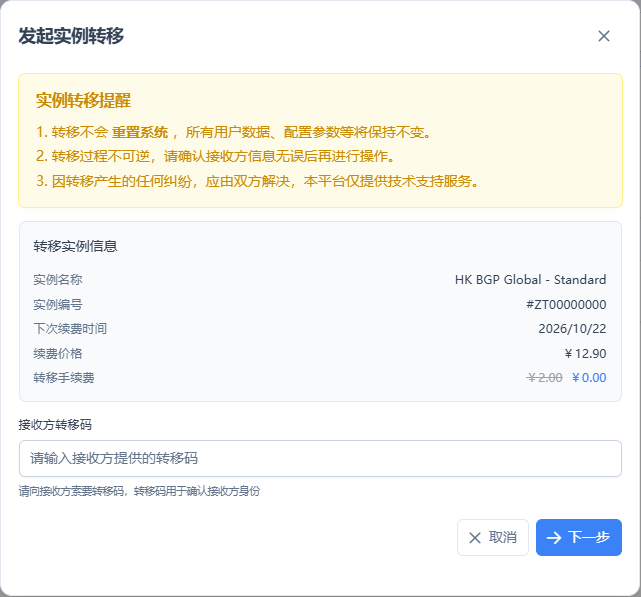Image resolution: width=641 pixels, height=597 pixels.
Task: Click the crossed-out ¥2.00 transfer fee
Action: (544, 377)
